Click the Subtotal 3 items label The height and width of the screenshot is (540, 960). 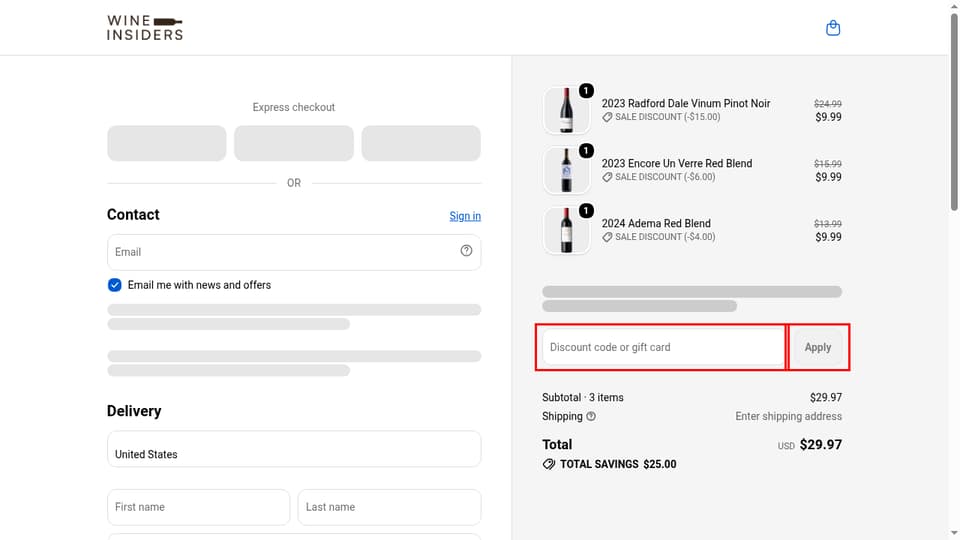coord(582,397)
